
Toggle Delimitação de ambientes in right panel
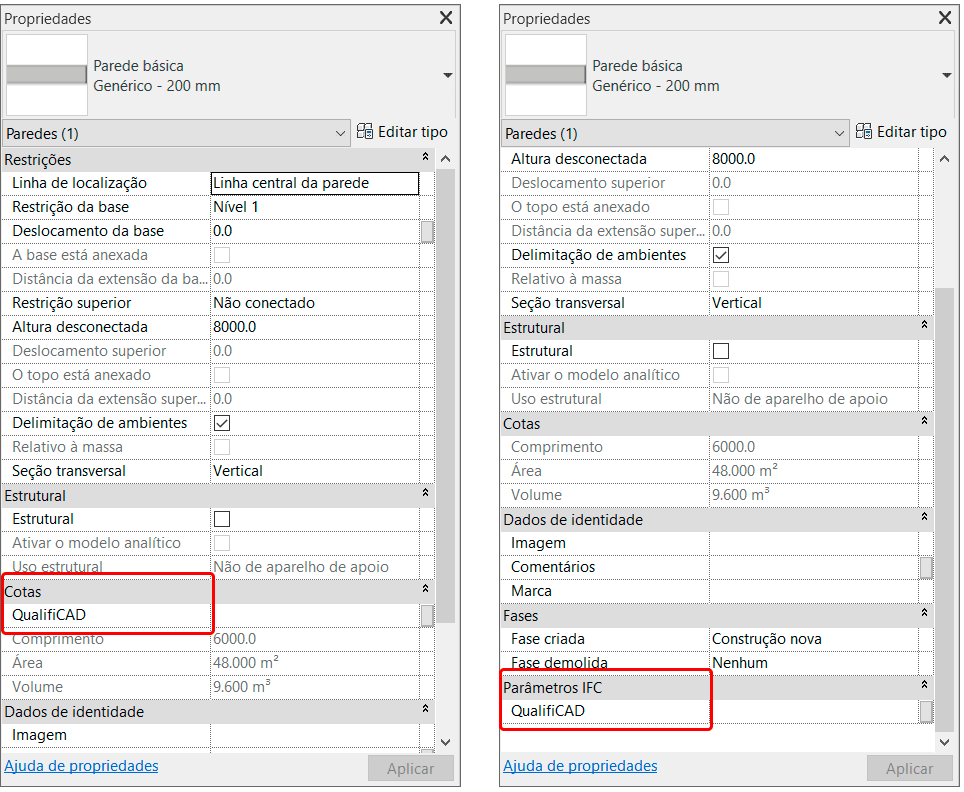[721, 255]
